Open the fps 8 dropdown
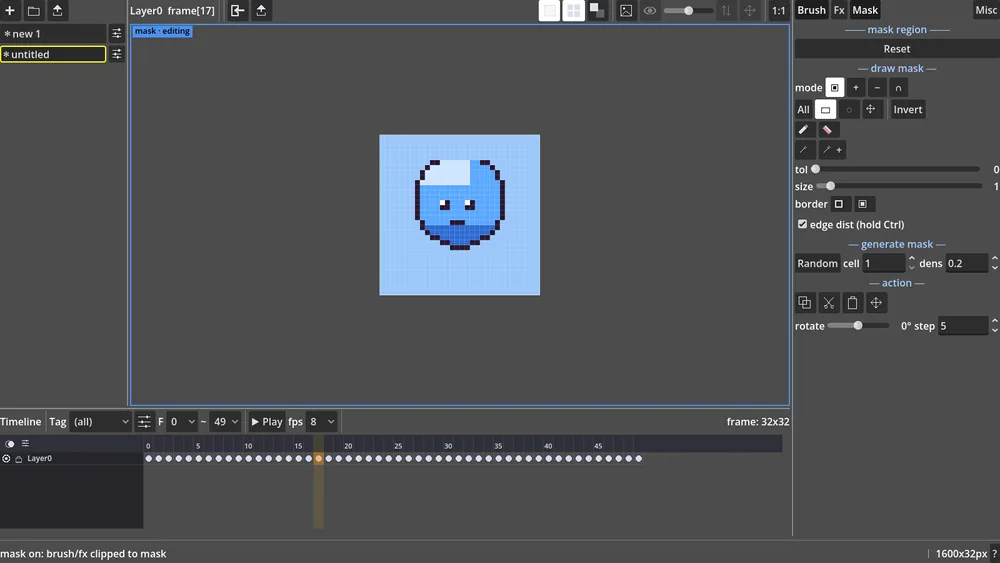Screen dimensions: 1000x563 321,422
